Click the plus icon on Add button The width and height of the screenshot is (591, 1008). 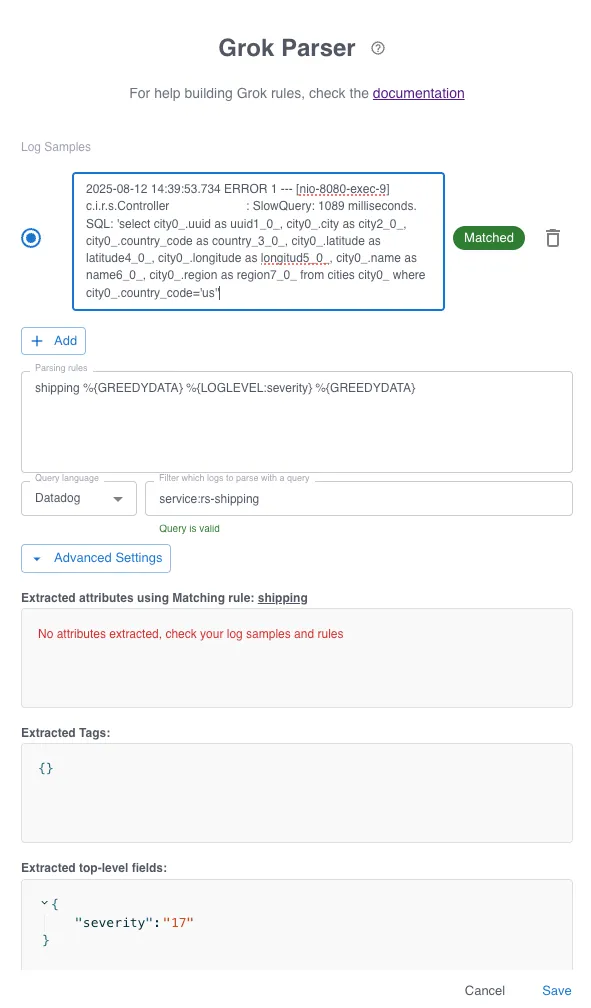coord(37,341)
